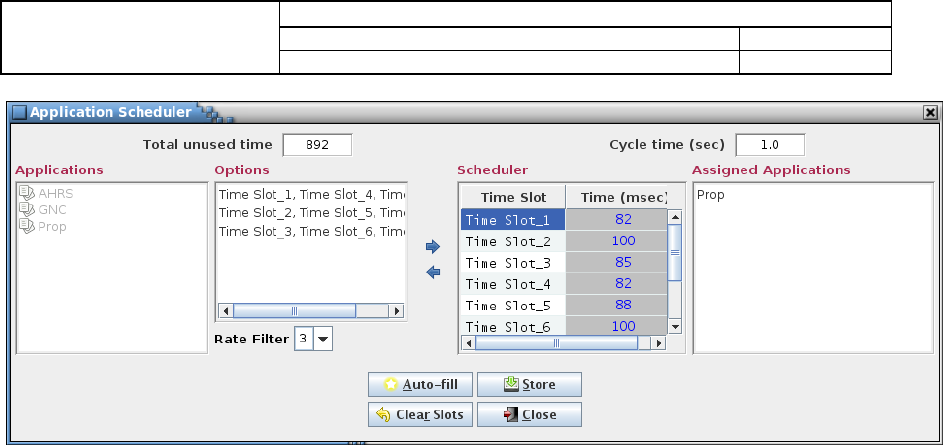The width and height of the screenshot is (943, 445).
Task: Click the right arrow to assign application
Action: (433, 247)
